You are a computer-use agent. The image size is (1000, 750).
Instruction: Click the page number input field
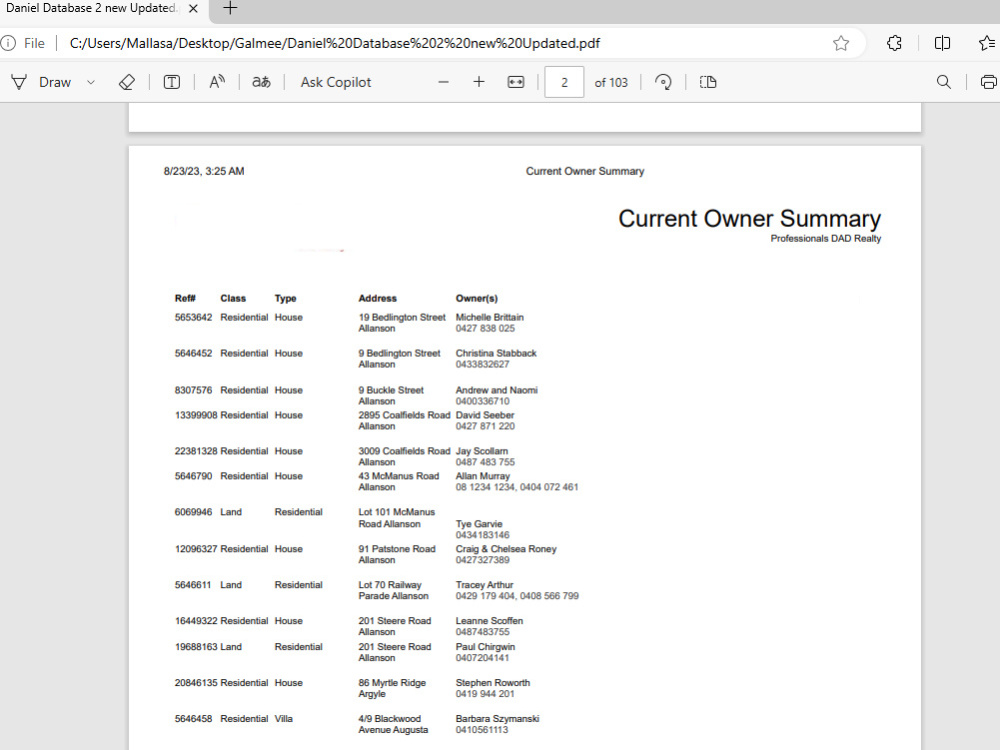pyautogui.click(x=564, y=82)
